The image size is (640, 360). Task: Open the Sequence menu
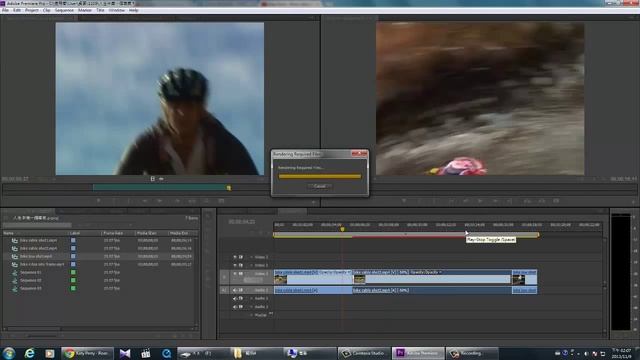click(64, 10)
